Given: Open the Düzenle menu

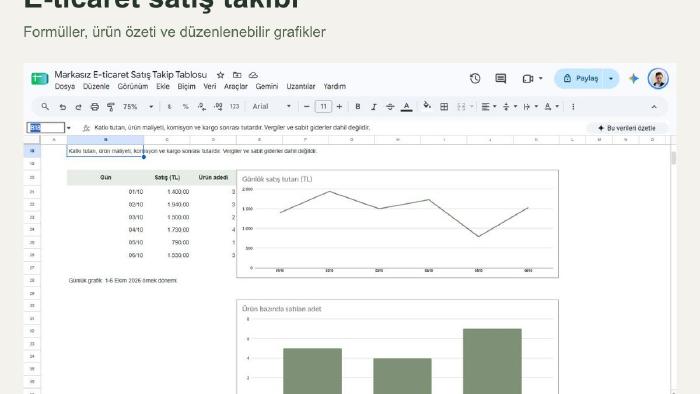Looking at the screenshot, I should (96, 87).
